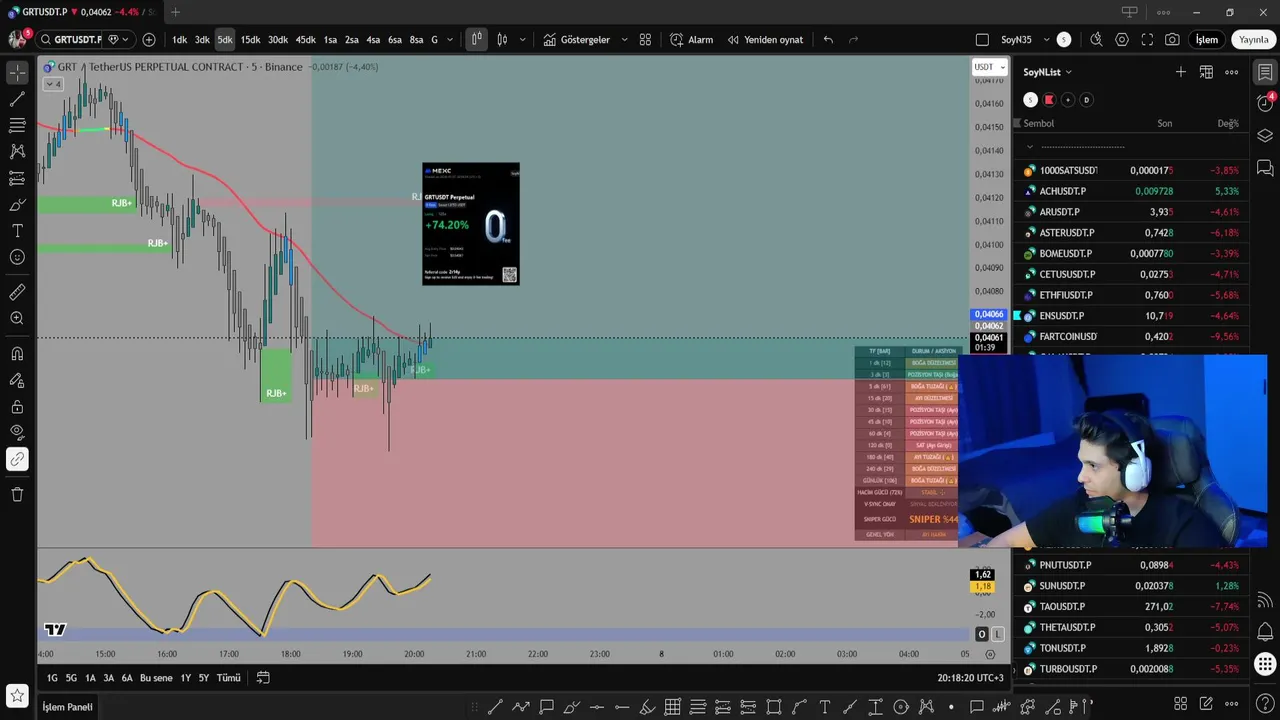Select the TAOUSDT.P watchlist row
The width and height of the screenshot is (1280, 720).
[x=1130, y=606]
